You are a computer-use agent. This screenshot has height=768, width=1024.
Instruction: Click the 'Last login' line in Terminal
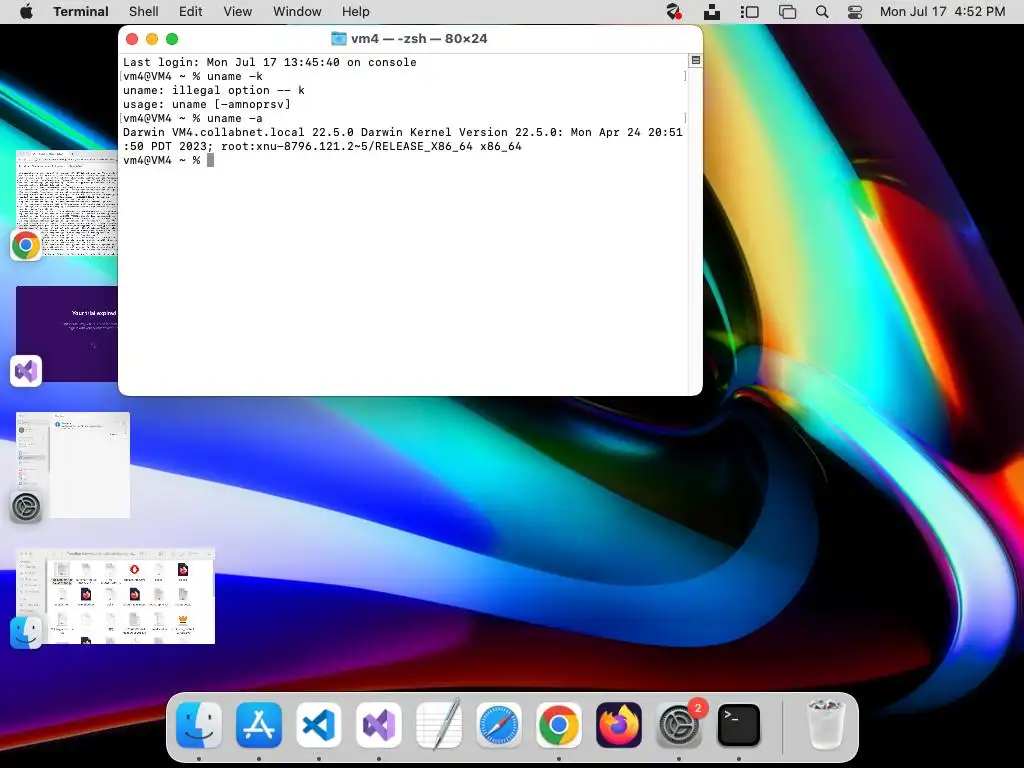point(270,62)
